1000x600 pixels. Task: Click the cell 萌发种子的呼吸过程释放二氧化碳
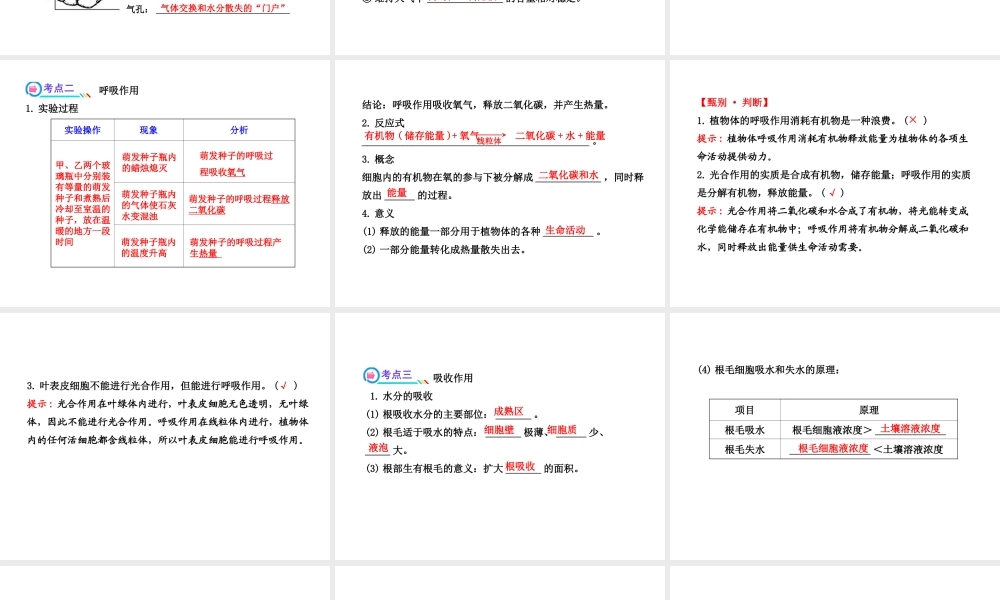coord(239,204)
